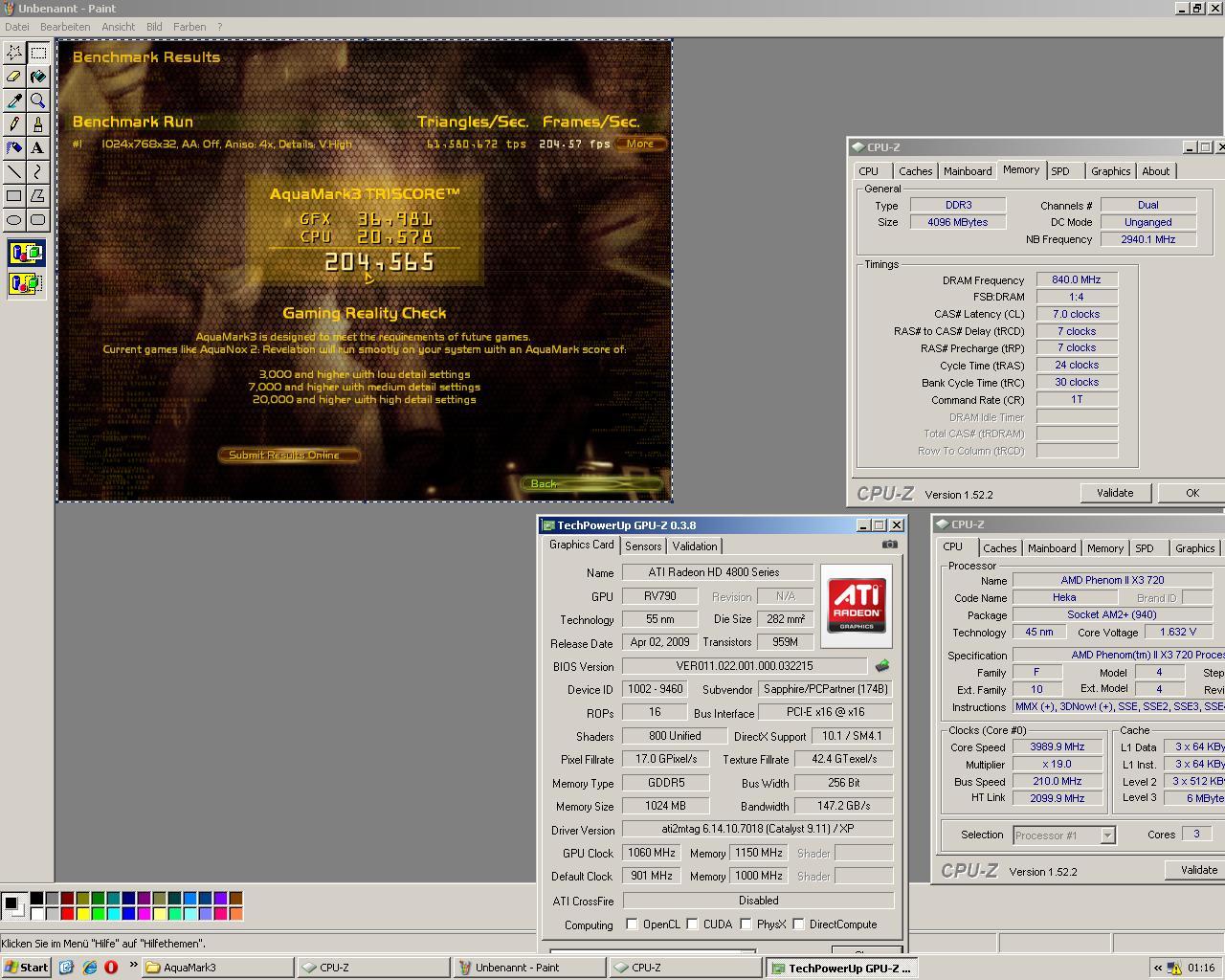Image resolution: width=1225 pixels, height=980 pixels.
Task: Pick the orange color swatch in the palette
Action: (235, 913)
